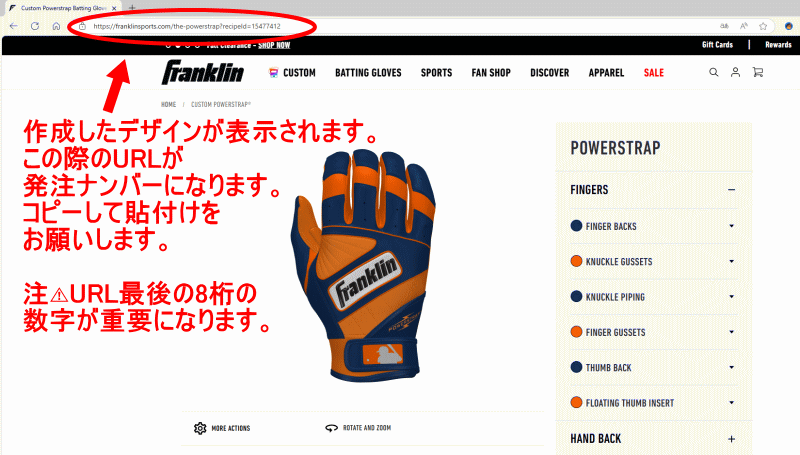Screen dimensions: 800x455
Task: Click the More Actions gear icon
Action: pos(200,428)
